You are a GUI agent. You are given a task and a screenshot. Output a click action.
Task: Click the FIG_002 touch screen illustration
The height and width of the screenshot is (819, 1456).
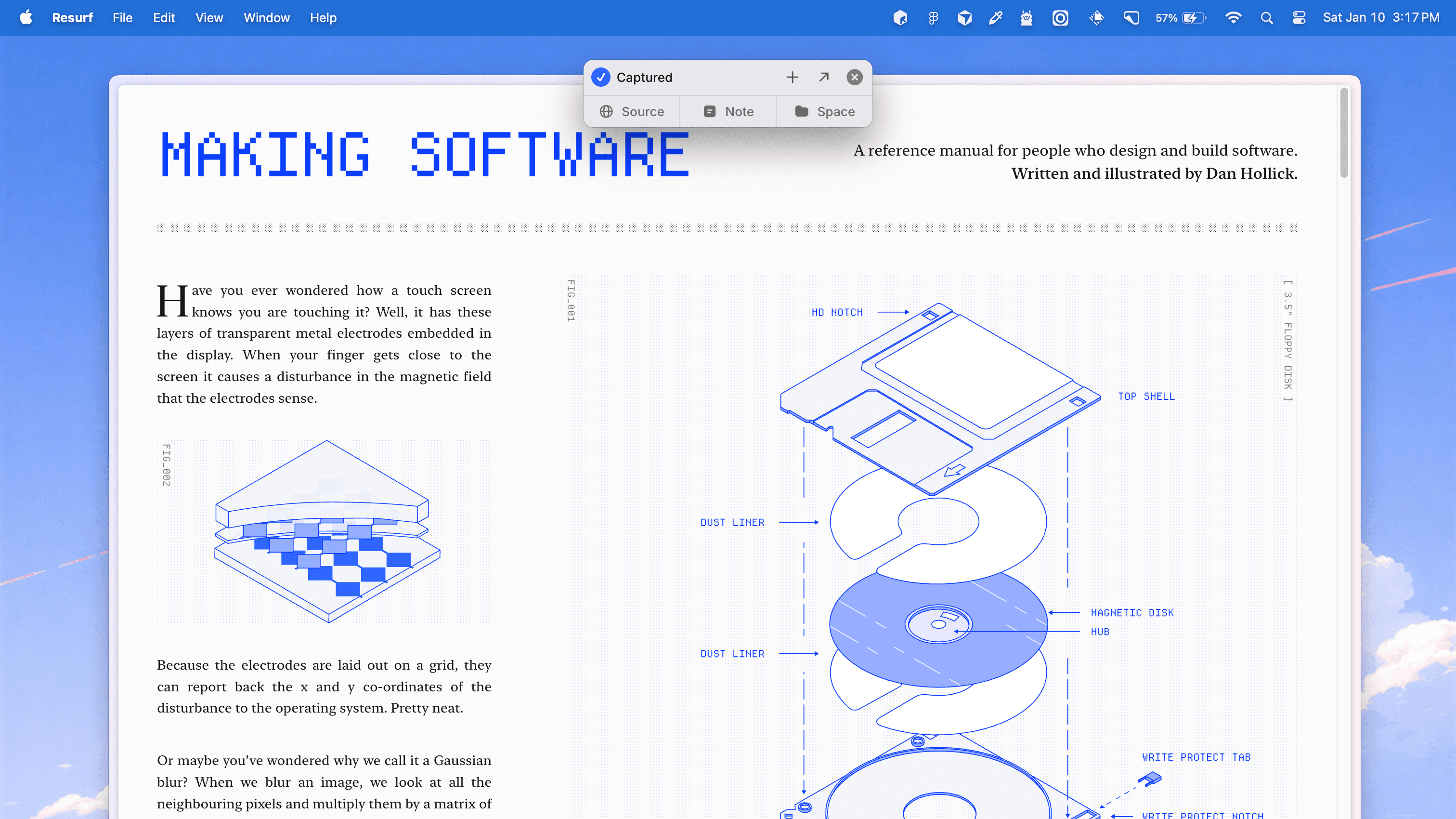[x=327, y=532]
